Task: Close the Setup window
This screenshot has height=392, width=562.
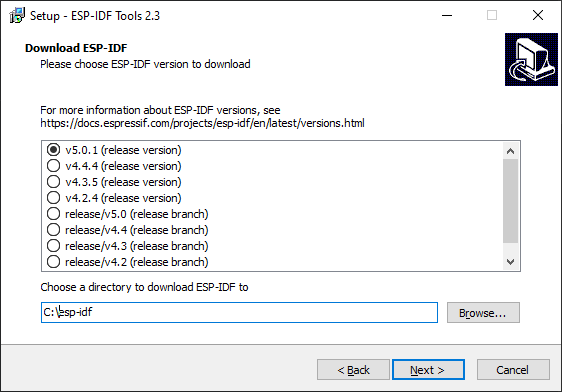Action: [x=538, y=15]
